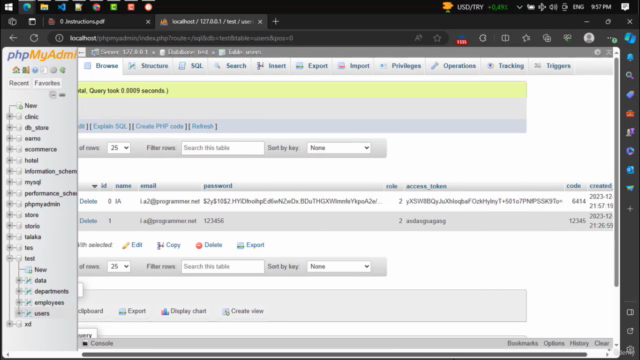
Task: Sort by password column header
Action: [x=218, y=186]
